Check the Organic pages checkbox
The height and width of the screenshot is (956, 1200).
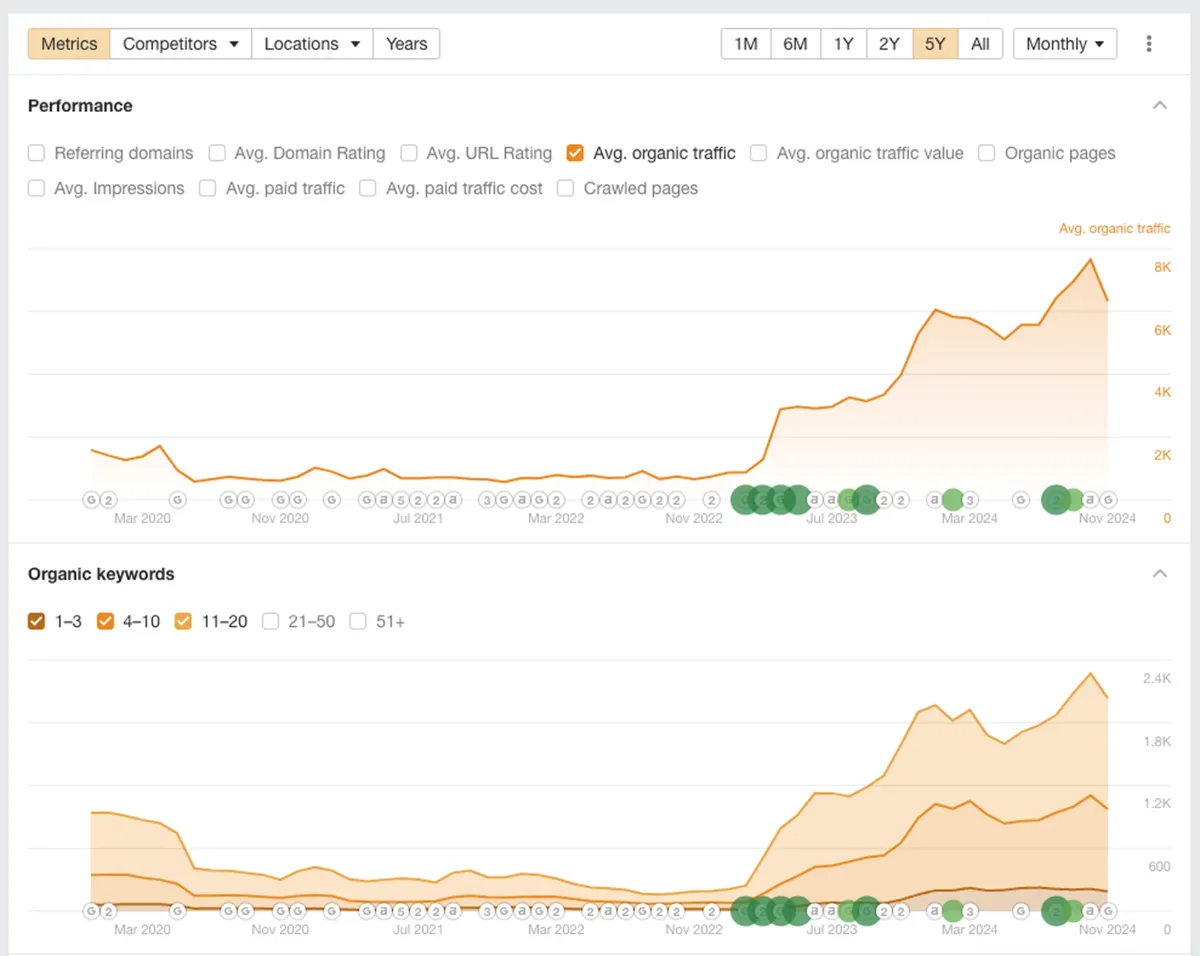(x=987, y=153)
